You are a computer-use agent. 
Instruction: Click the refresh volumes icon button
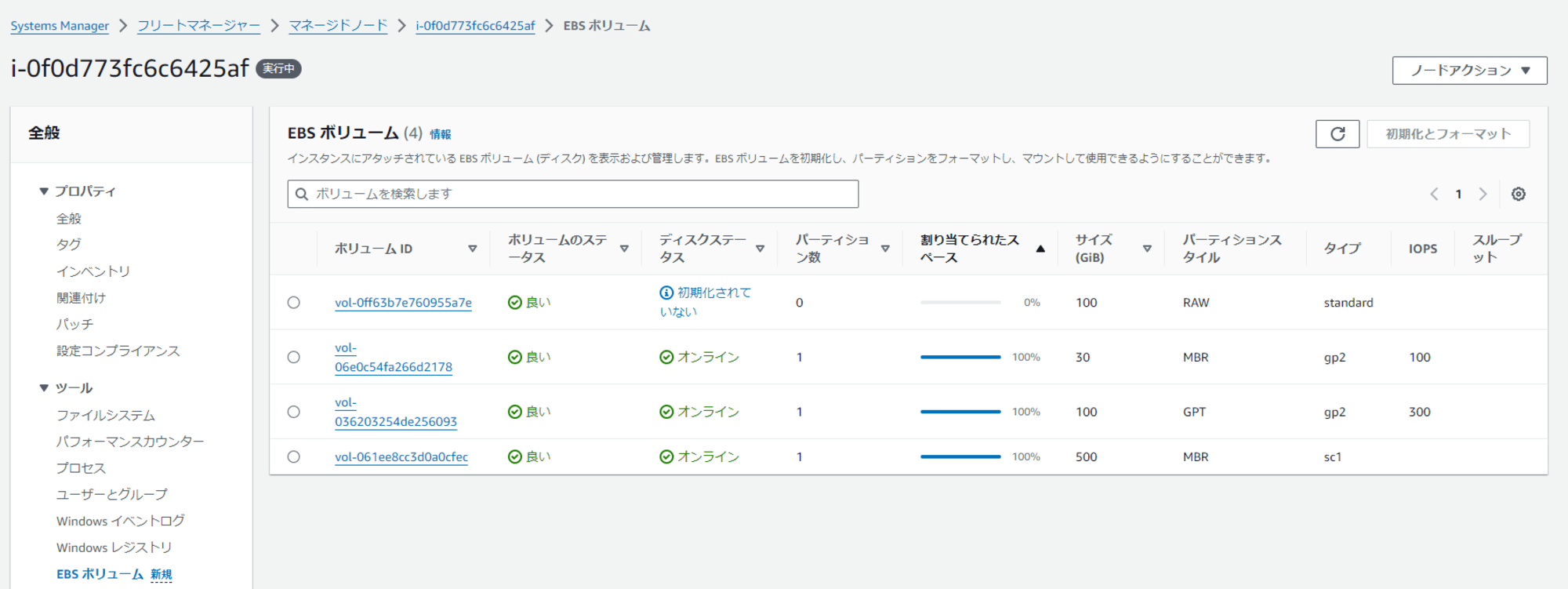1338,134
